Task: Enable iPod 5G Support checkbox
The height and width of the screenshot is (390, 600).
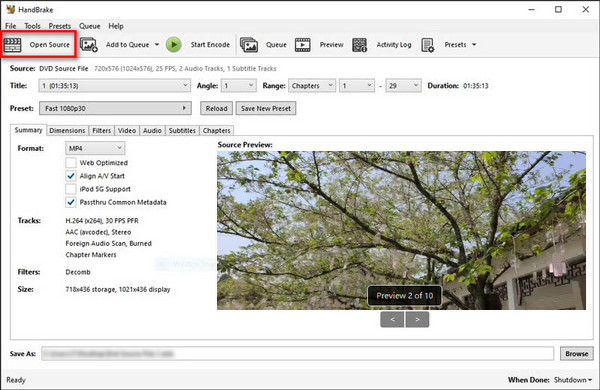Action: pyautogui.click(x=71, y=189)
